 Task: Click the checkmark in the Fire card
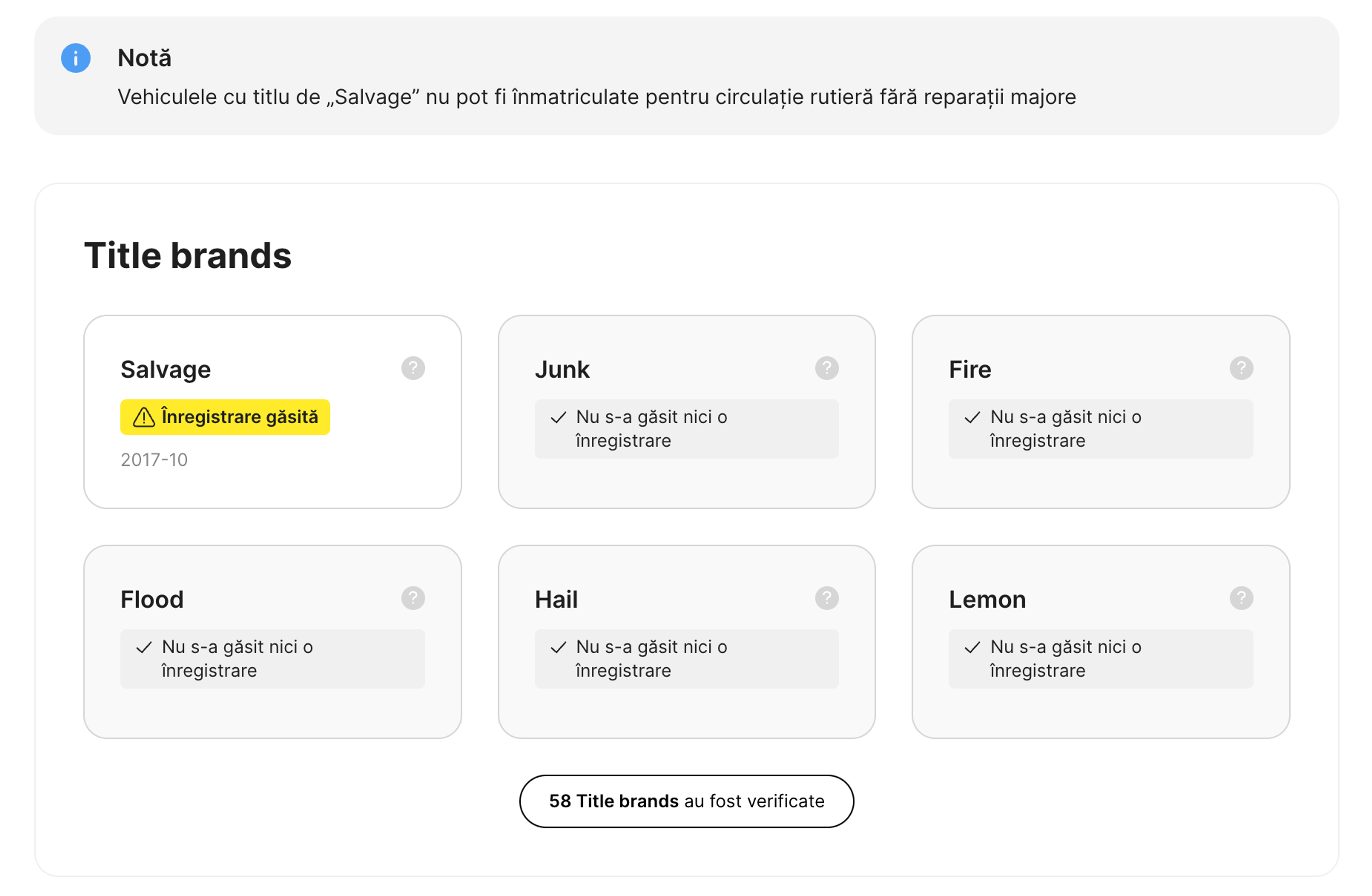972,417
